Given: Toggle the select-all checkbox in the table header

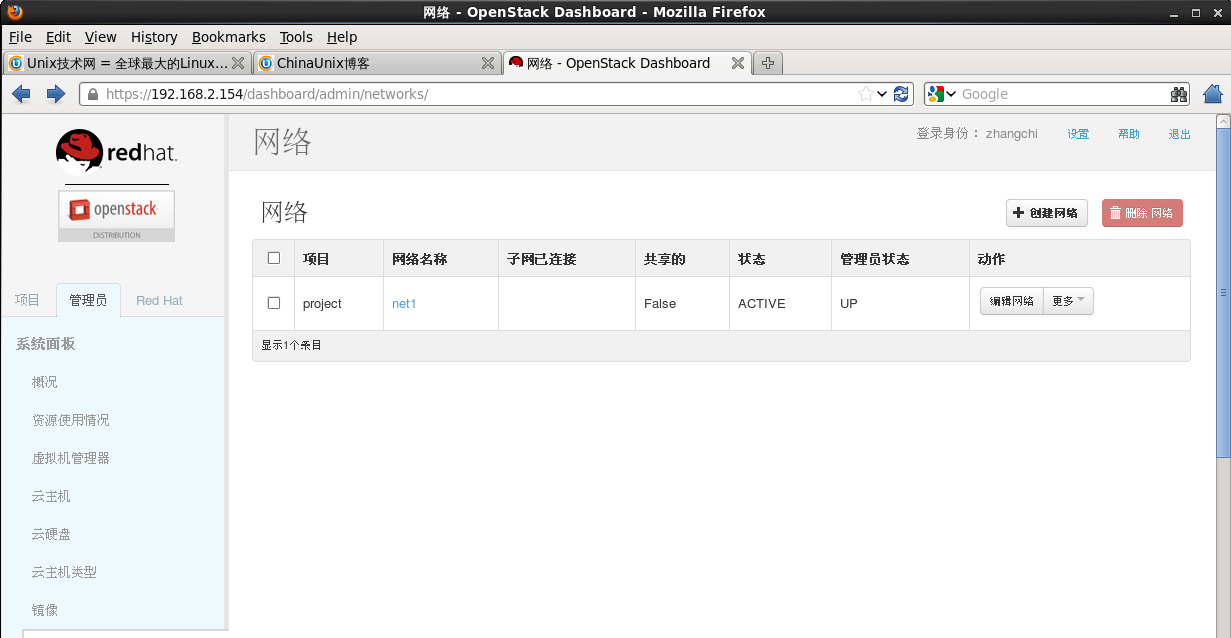Looking at the screenshot, I should pyautogui.click(x=273, y=258).
